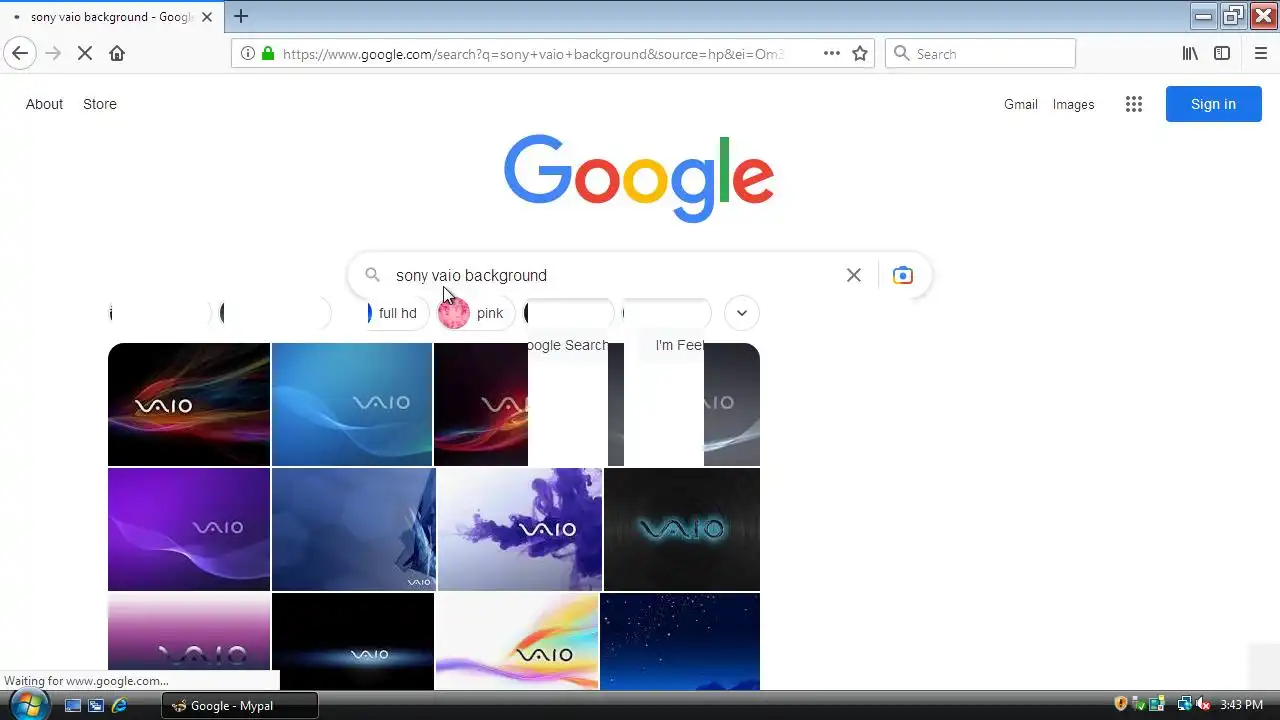Viewport: 1280px width, 720px height.
Task: Open the blue wave VAIO thumbnail
Action: point(352,404)
